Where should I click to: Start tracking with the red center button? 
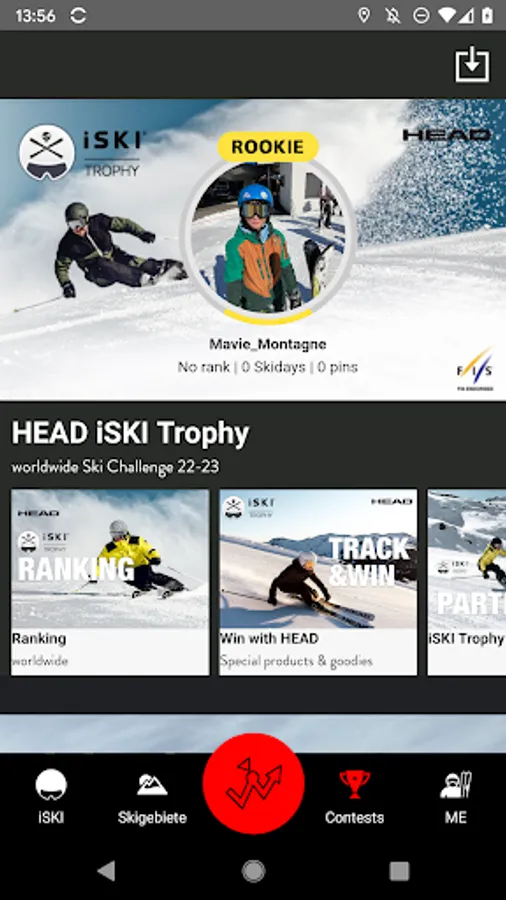pos(254,783)
